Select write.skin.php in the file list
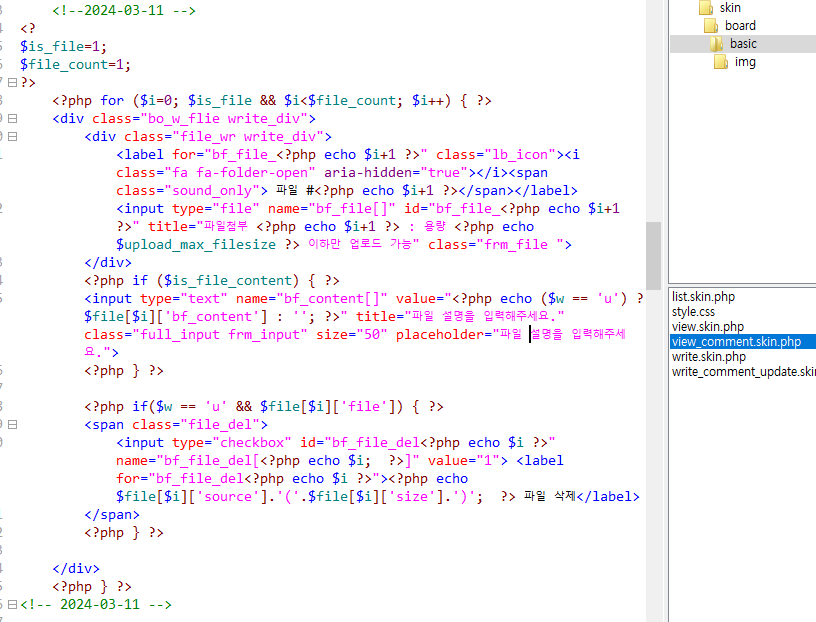The image size is (816, 622). click(708, 357)
